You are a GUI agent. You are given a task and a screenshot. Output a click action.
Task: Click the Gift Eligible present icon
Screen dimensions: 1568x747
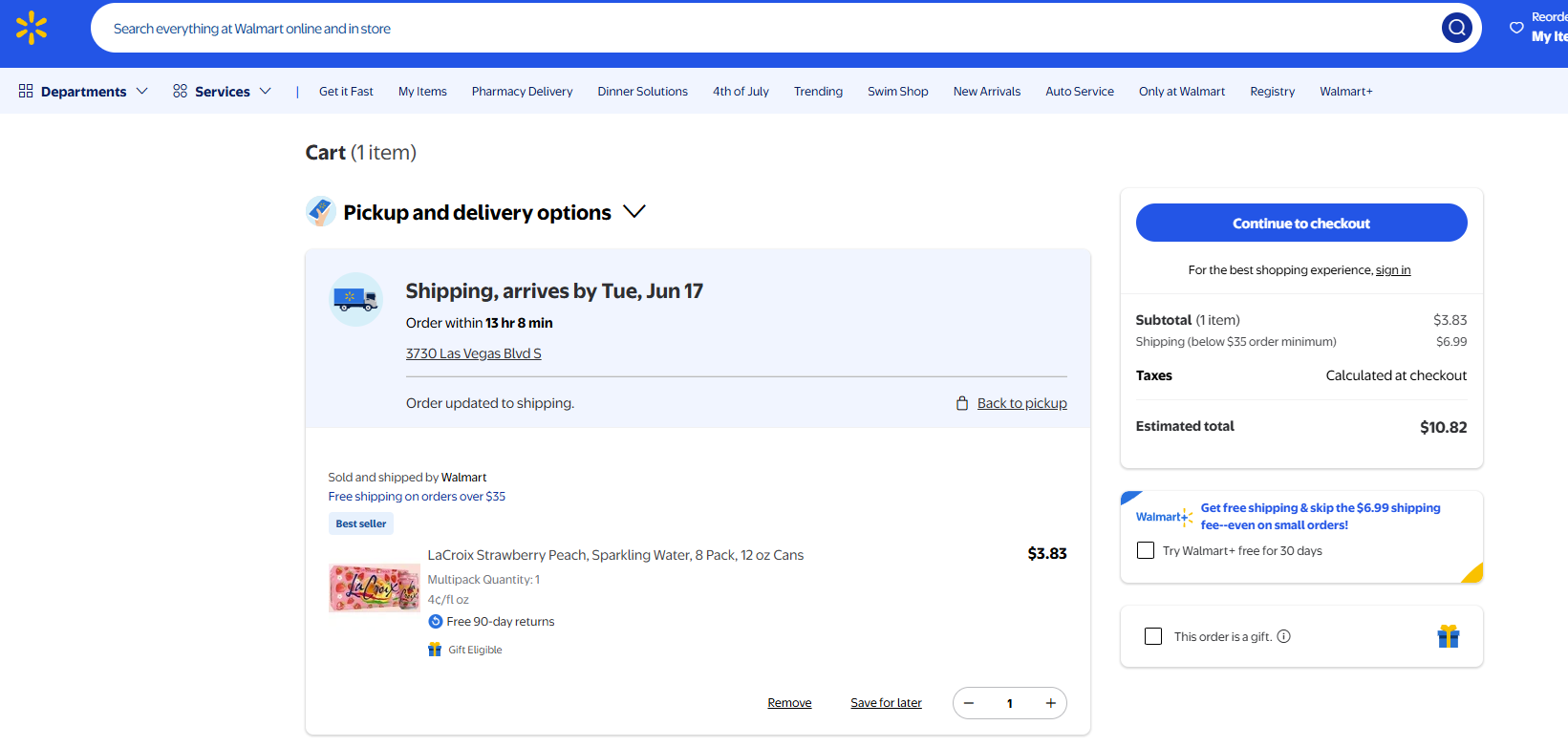435,650
